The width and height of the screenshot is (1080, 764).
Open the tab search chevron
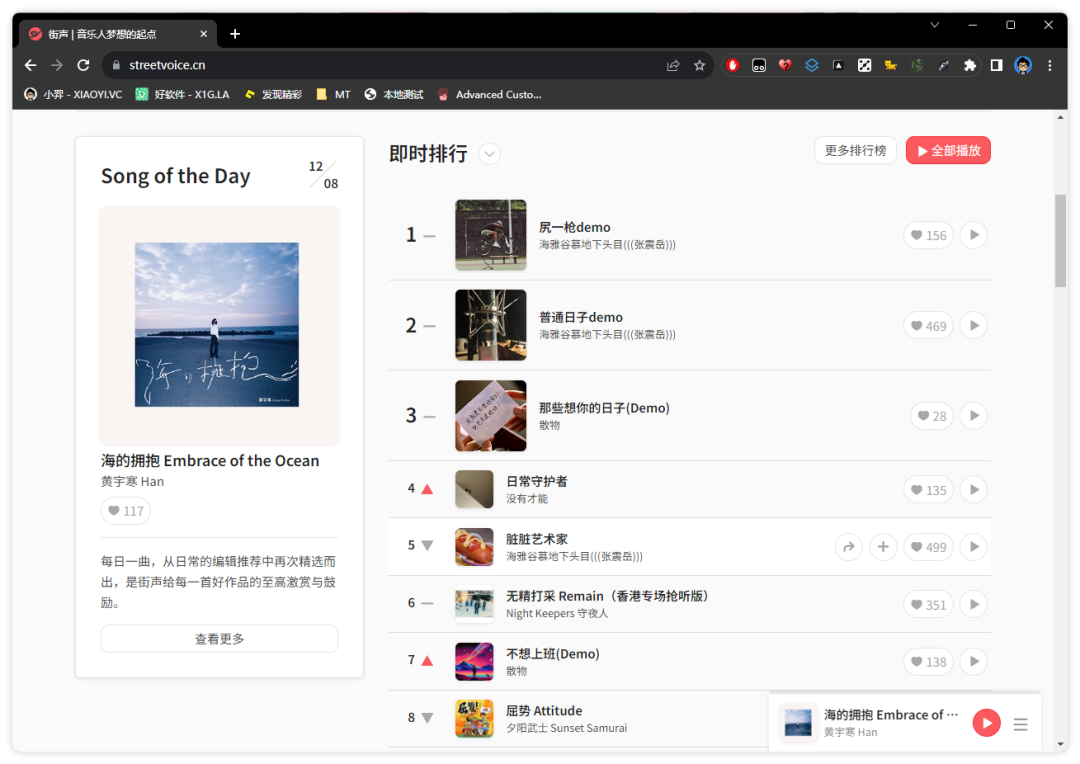click(x=935, y=25)
